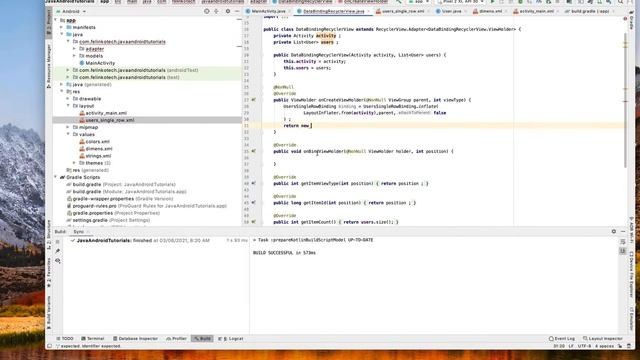640x360 pixels.
Task: Hide the Project panel with the minus icon
Action: pos(237,11)
